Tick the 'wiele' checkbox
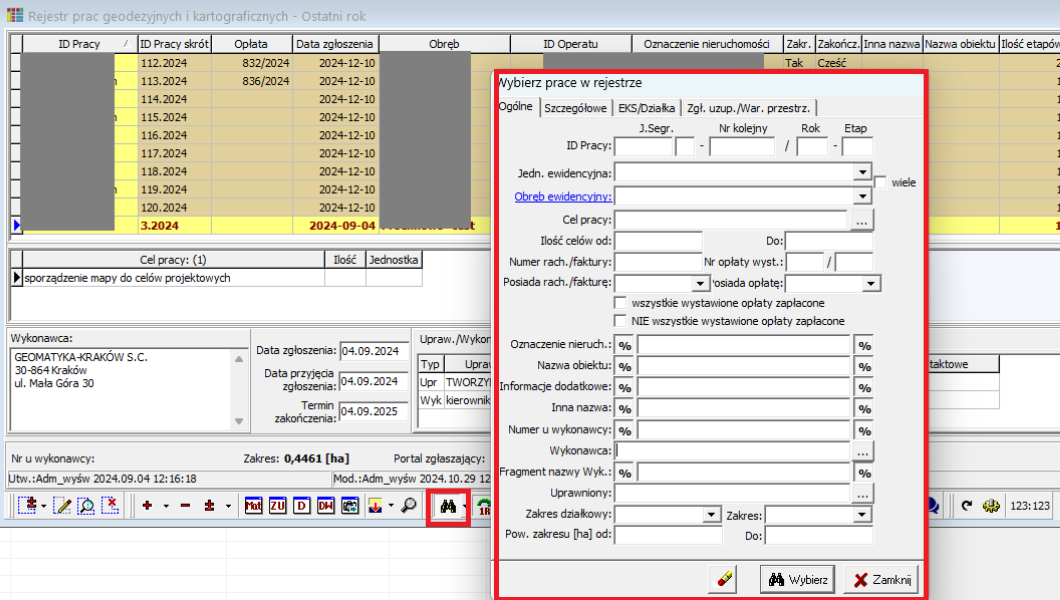 [x=881, y=182]
